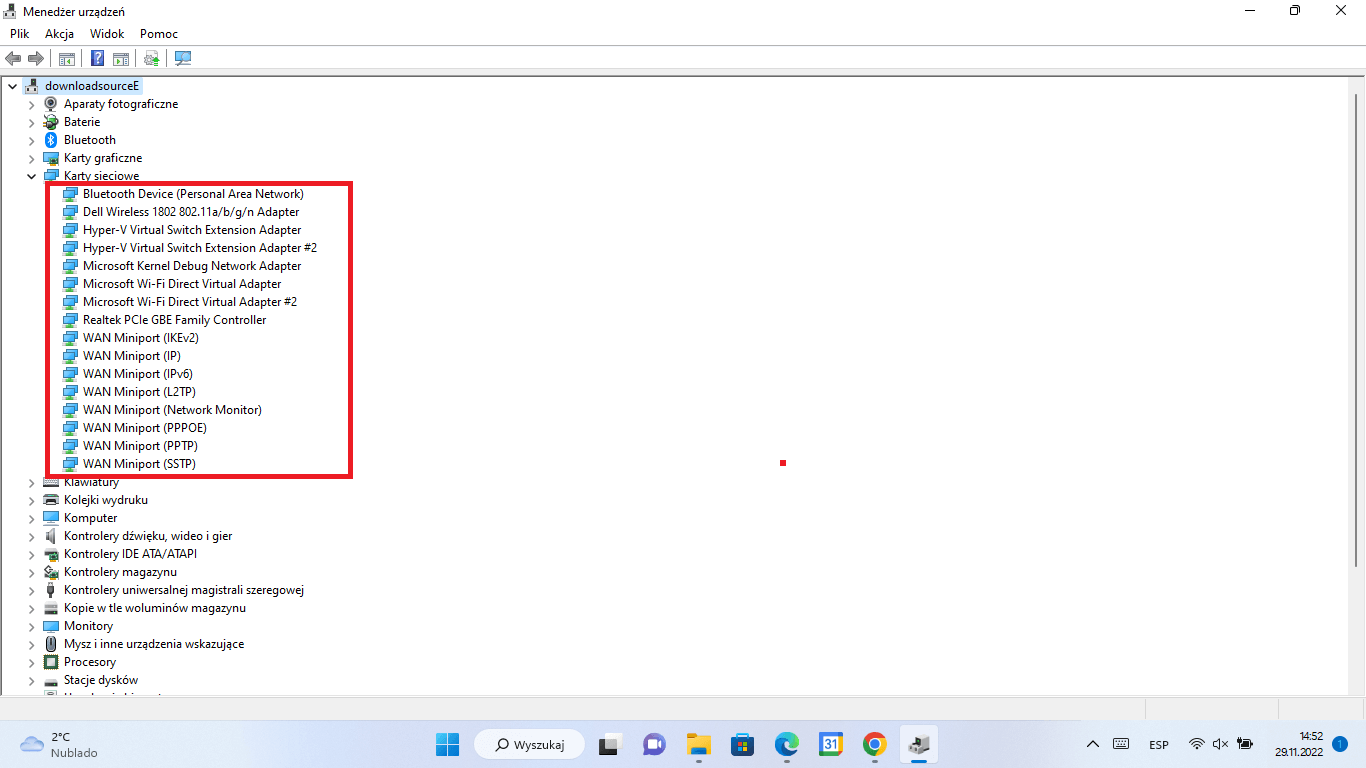Click the Wyszukaj search box on the taskbar

click(527, 744)
